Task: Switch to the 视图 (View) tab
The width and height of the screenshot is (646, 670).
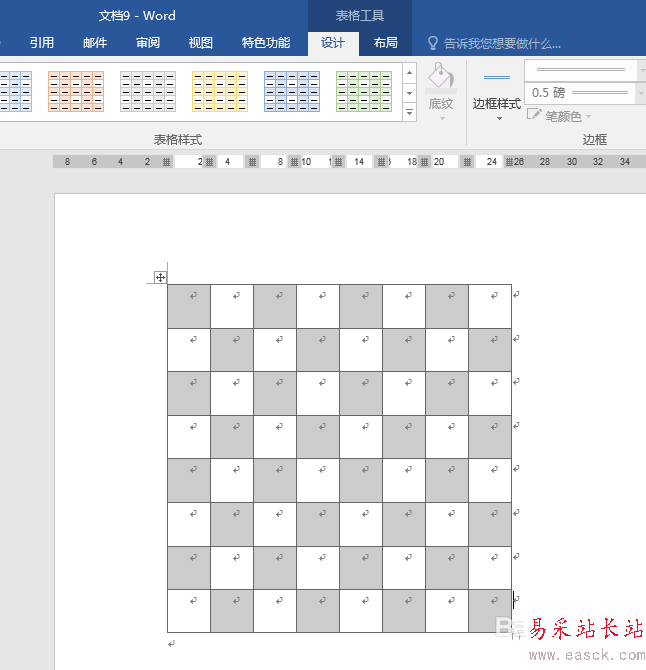Action: point(201,43)
